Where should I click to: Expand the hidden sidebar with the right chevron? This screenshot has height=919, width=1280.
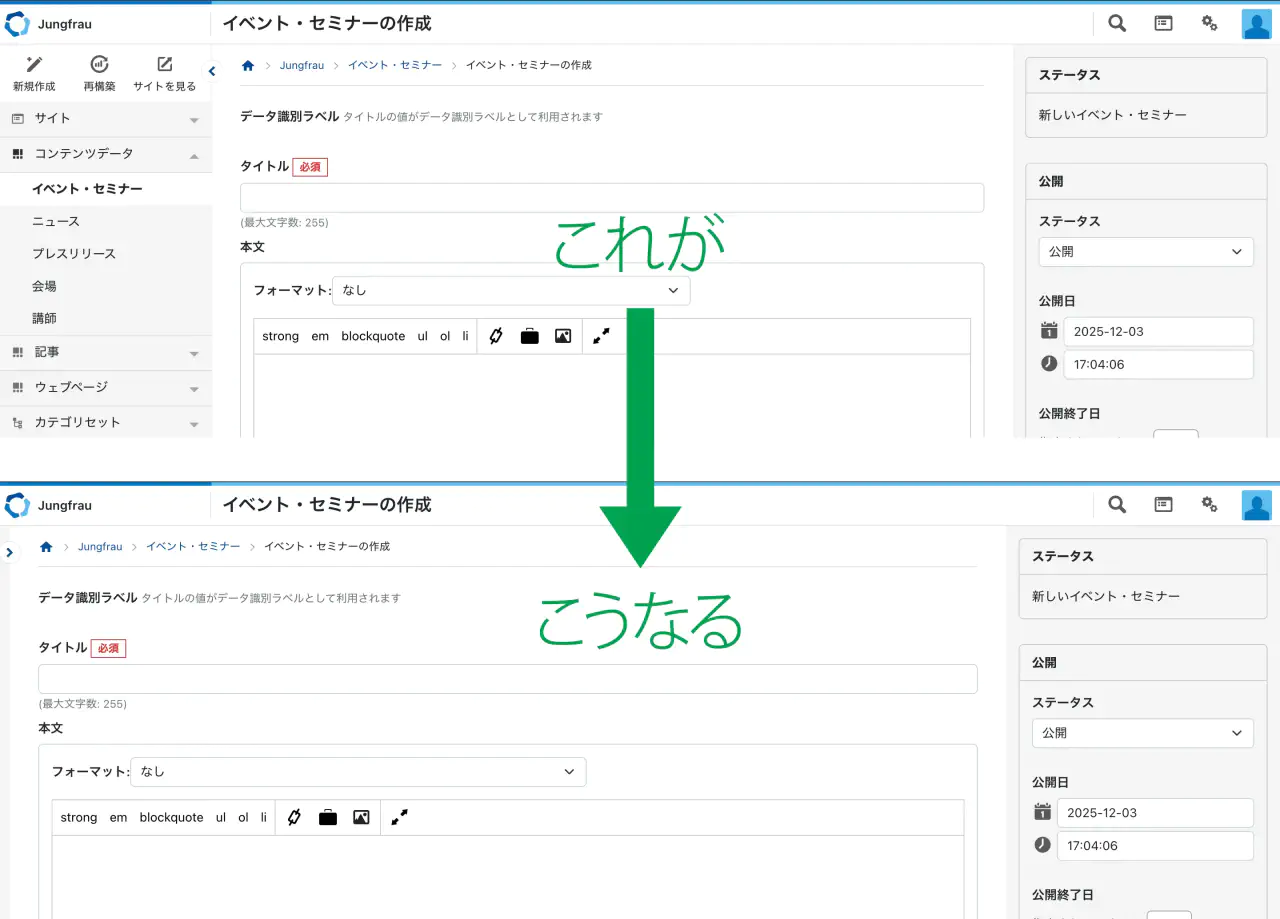pyautogui.click(x=9, y=552)
